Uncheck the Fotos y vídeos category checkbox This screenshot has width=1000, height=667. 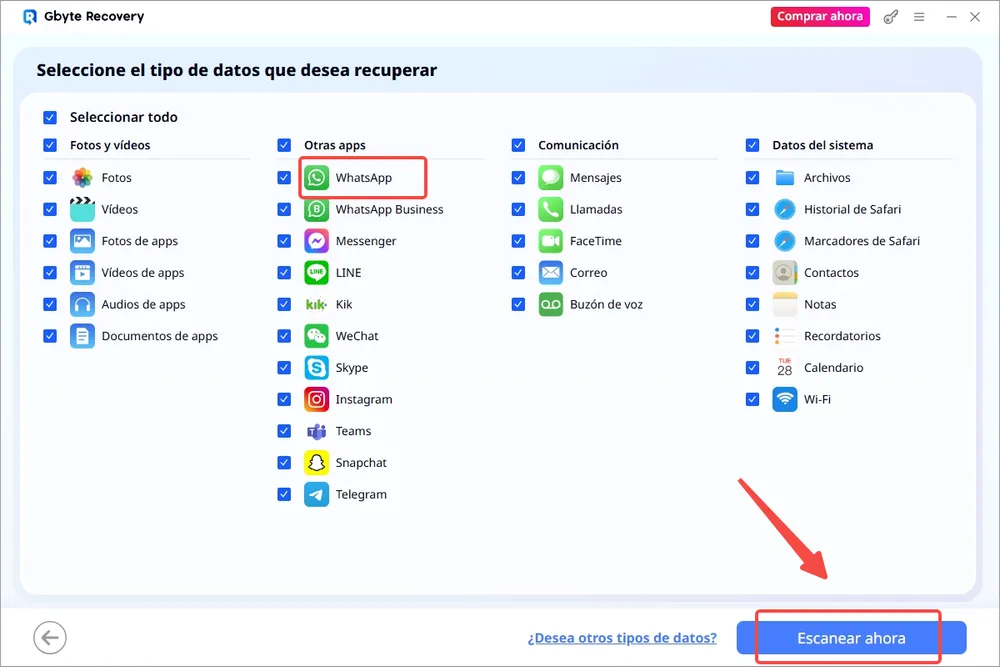[50, 145]
